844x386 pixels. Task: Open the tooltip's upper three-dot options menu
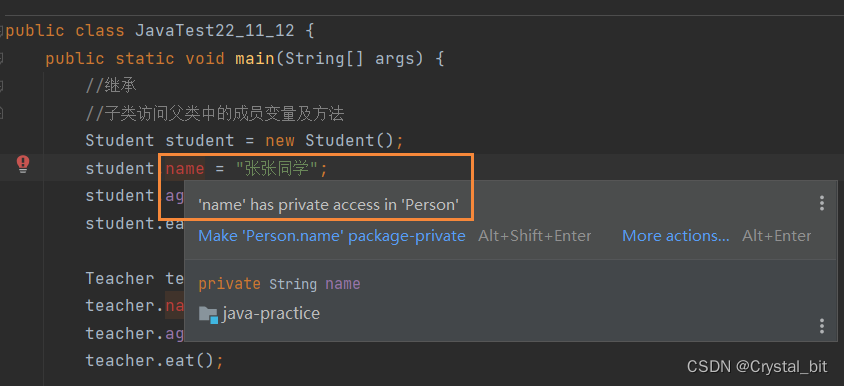click(821, 203)
